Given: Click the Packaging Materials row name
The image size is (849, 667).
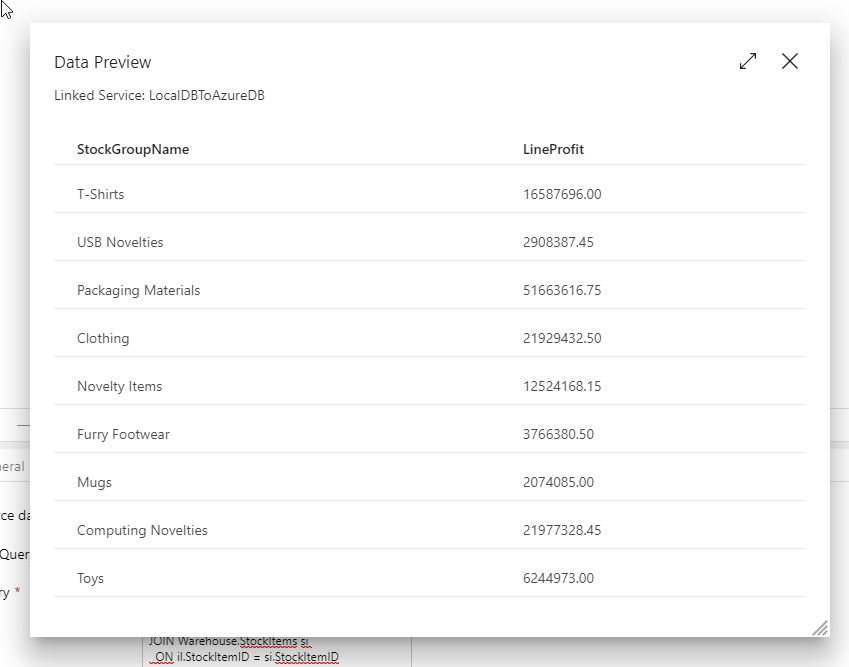Looking at the screenshot, I should point(139,290).
